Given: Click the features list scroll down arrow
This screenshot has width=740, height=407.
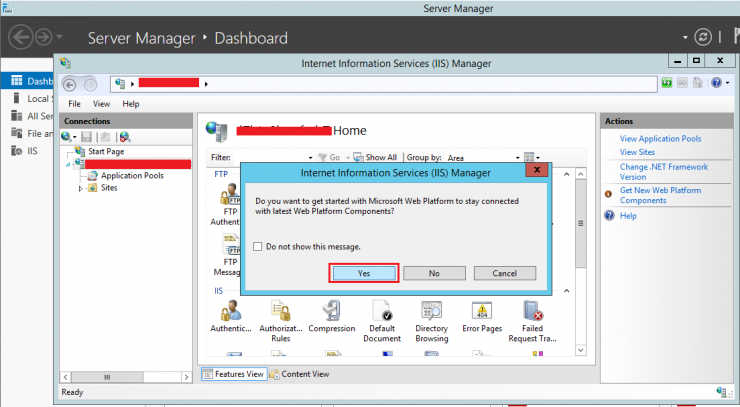Looking at the screenshot, I should pyautogui.click(x=580, y=350).
